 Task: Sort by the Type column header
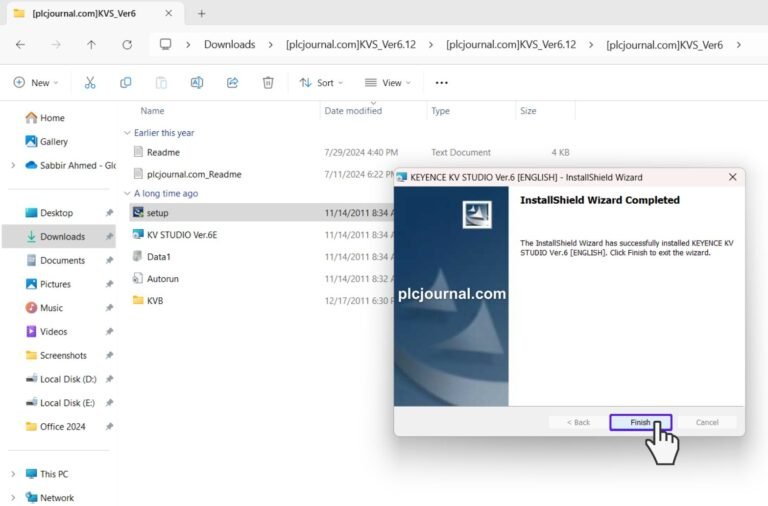pyautogui.click(x=440, y=111)
